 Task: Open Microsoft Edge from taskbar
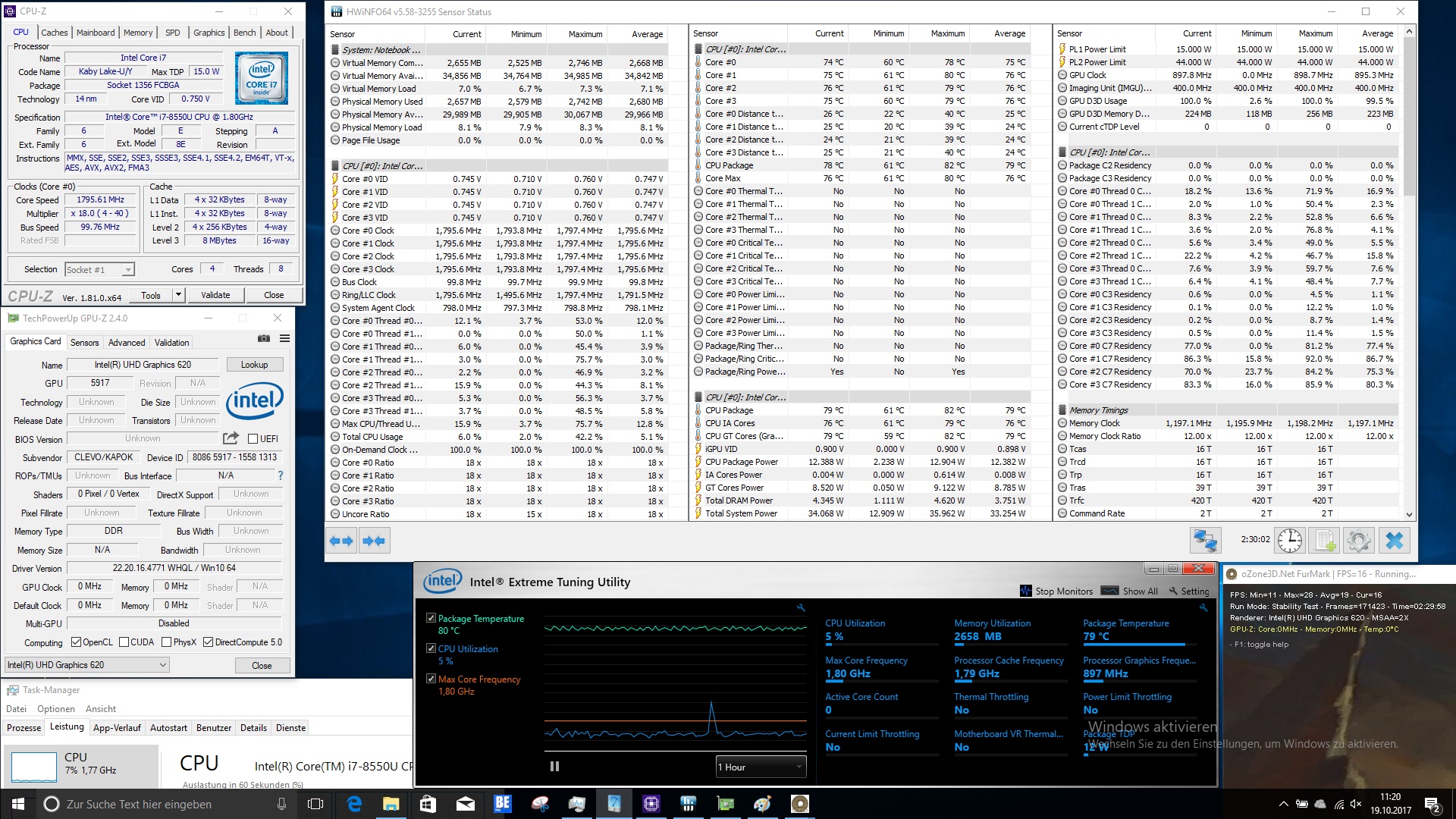pyautogui.click(x=354, y=804)
